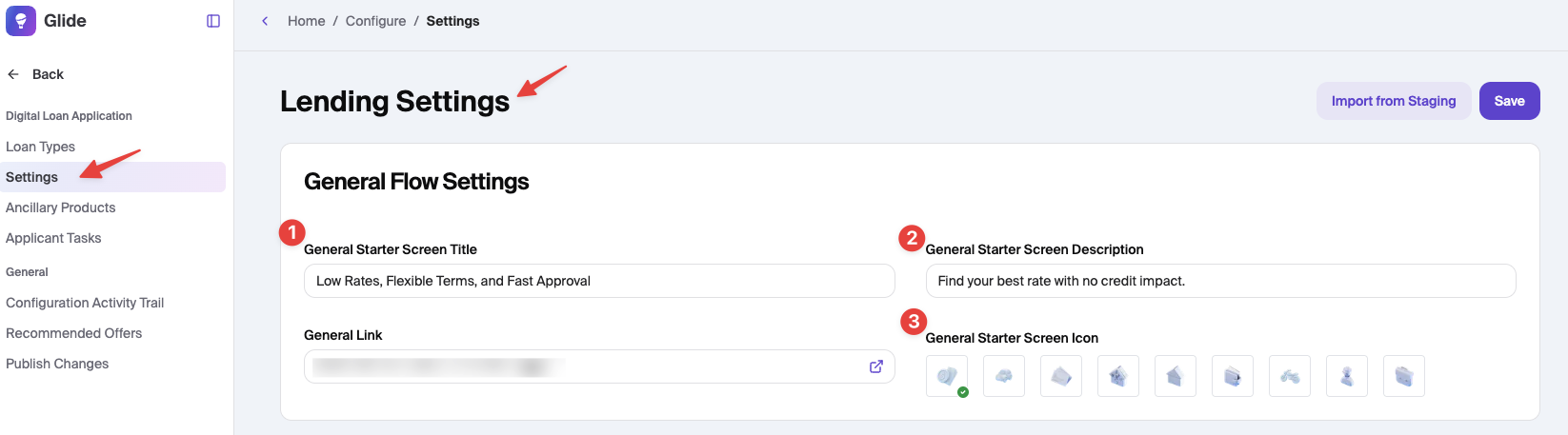Go to Home in the breadcrumb
Image resolution: width=1568 pixels, height=435 pixels.
(306, 21)
